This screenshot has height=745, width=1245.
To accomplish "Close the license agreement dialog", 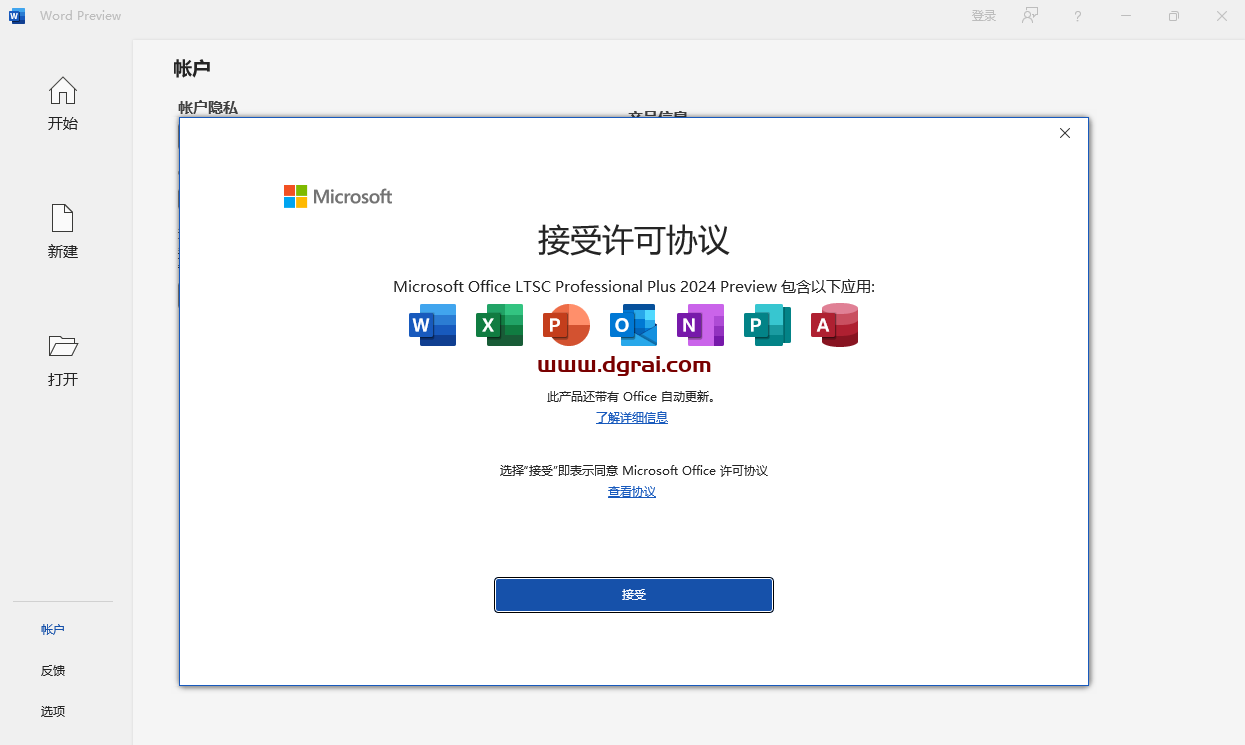I will (x=1065, y=133).
